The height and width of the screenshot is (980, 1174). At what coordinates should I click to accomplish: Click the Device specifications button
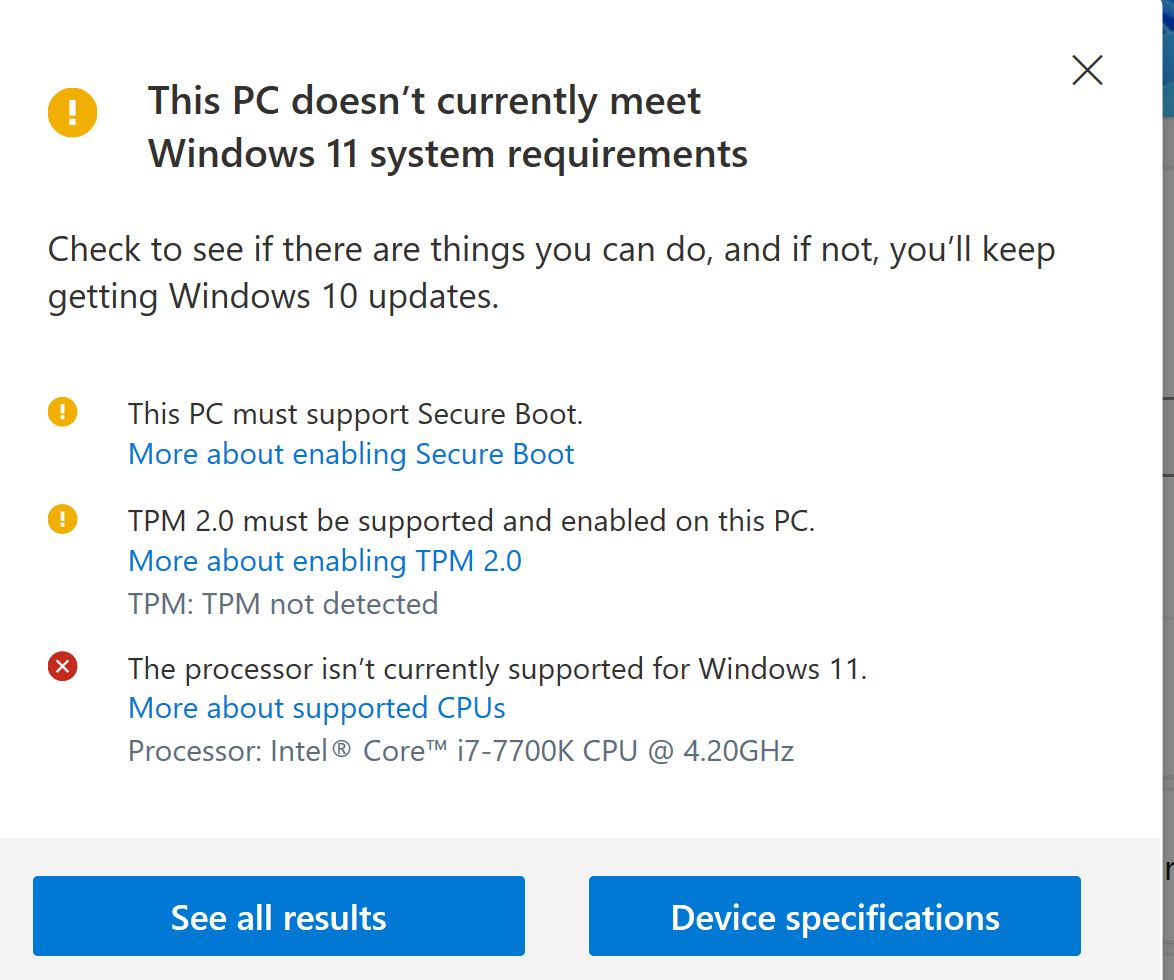[x=835, y=916]
